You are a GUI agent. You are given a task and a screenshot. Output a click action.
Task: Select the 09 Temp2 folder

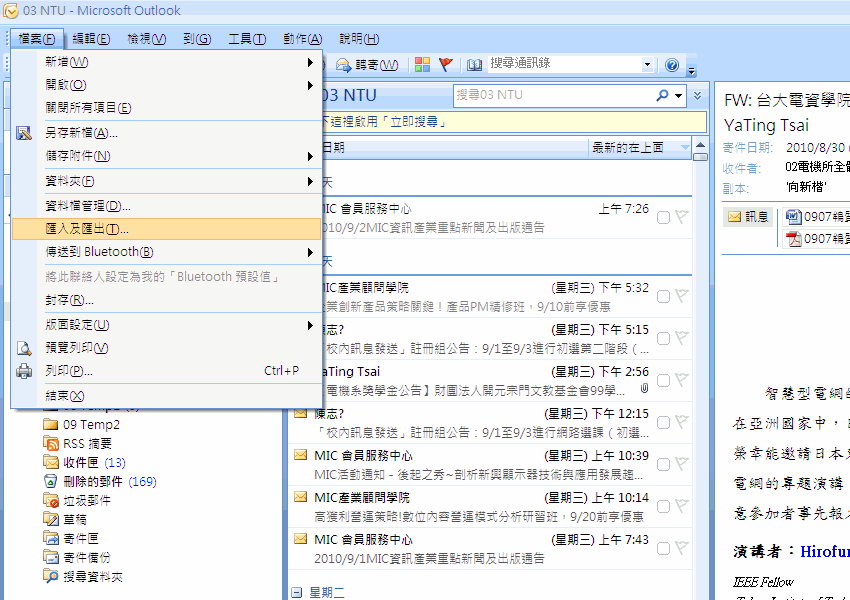[x=81, y=424]
